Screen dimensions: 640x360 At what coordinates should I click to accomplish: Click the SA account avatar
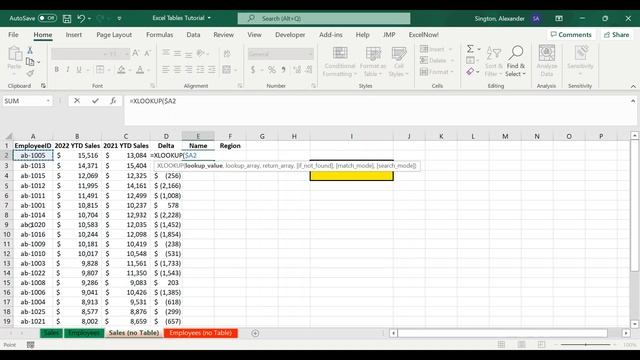(x=536, y=18)
